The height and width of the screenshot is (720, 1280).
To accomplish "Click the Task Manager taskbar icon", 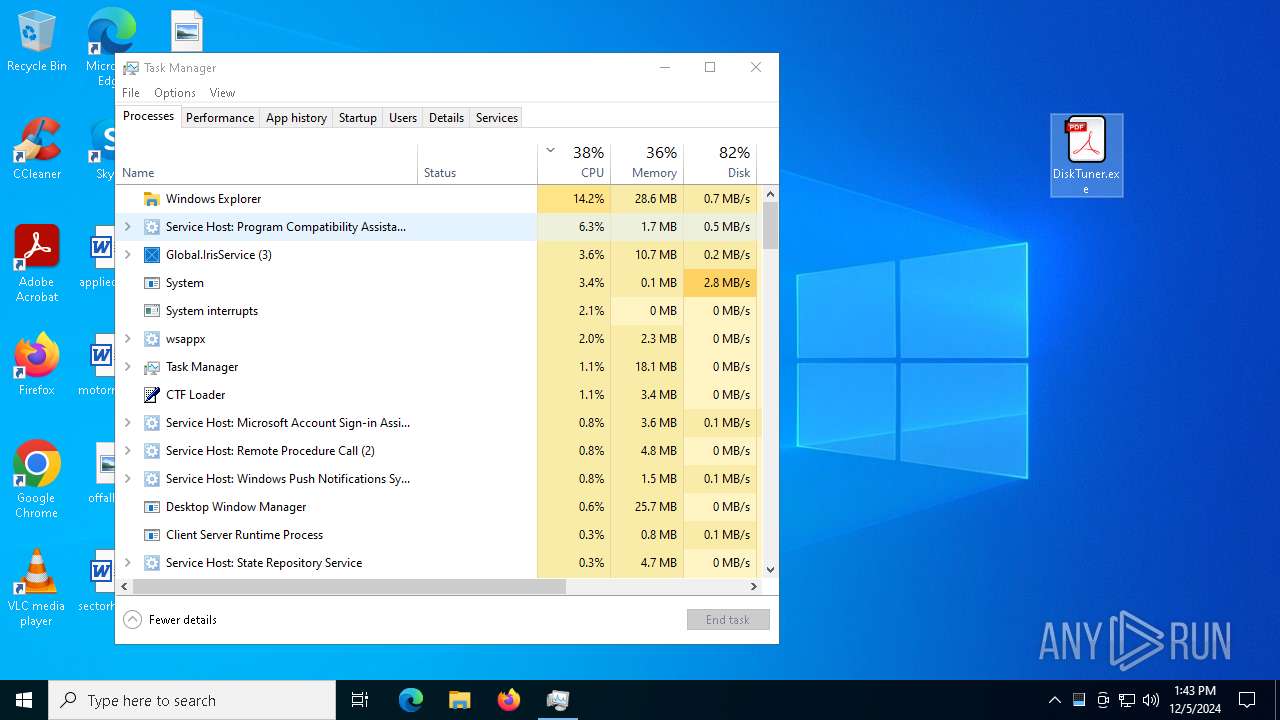I will click(558, 700).
